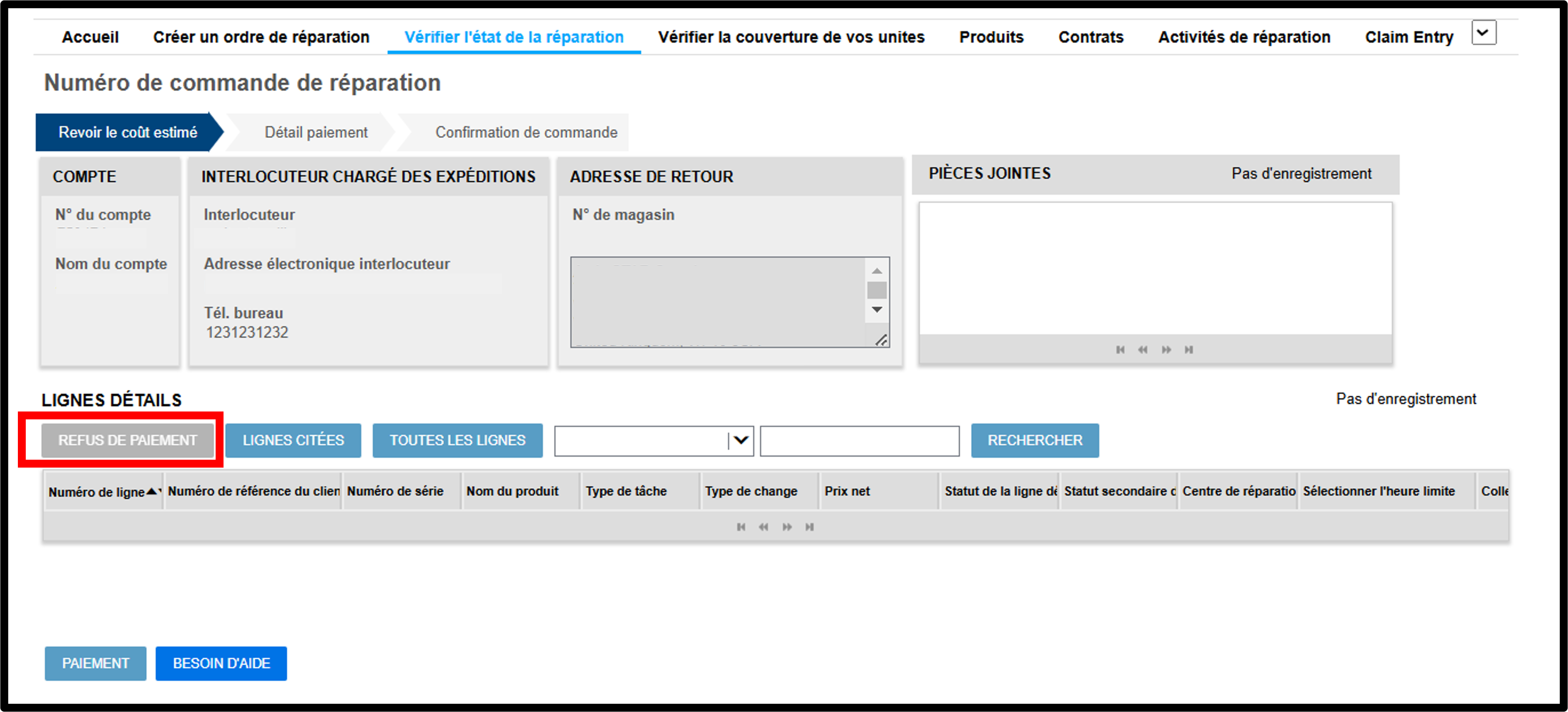The height and width of the screenshot is (712, 1568).
Task: Go to next page in Pièces jointes pager
Action: [x=1166, y=350]
